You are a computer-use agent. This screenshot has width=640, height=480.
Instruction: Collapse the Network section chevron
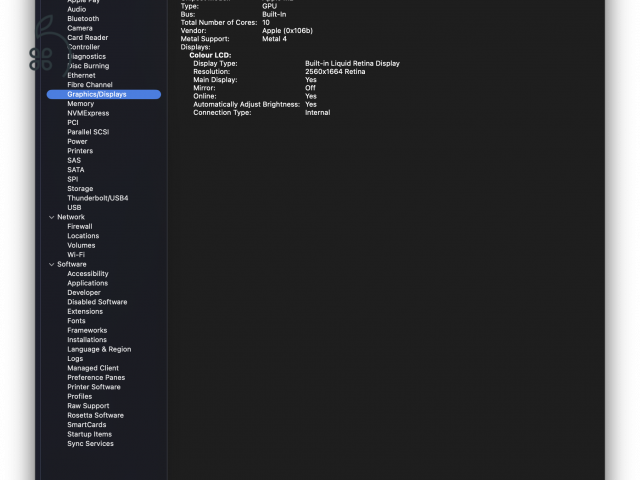(51, 217)
